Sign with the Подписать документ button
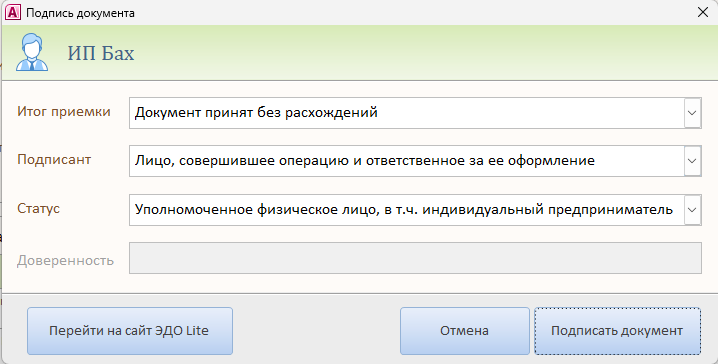The width and height of the screenshot is (718, 364). click(x=617, y=331)
